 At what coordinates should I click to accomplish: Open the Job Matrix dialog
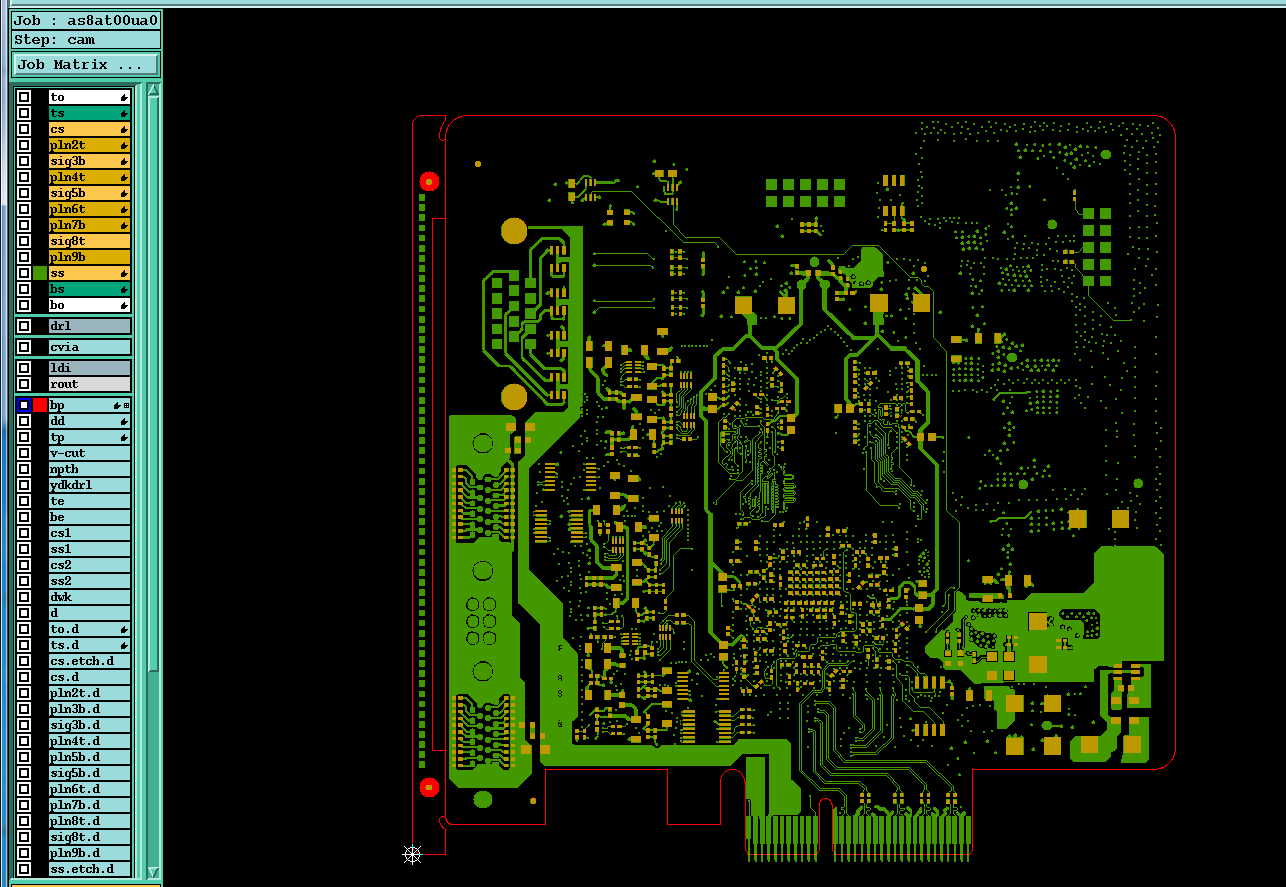pyautogui.click(x=86, y=64)
